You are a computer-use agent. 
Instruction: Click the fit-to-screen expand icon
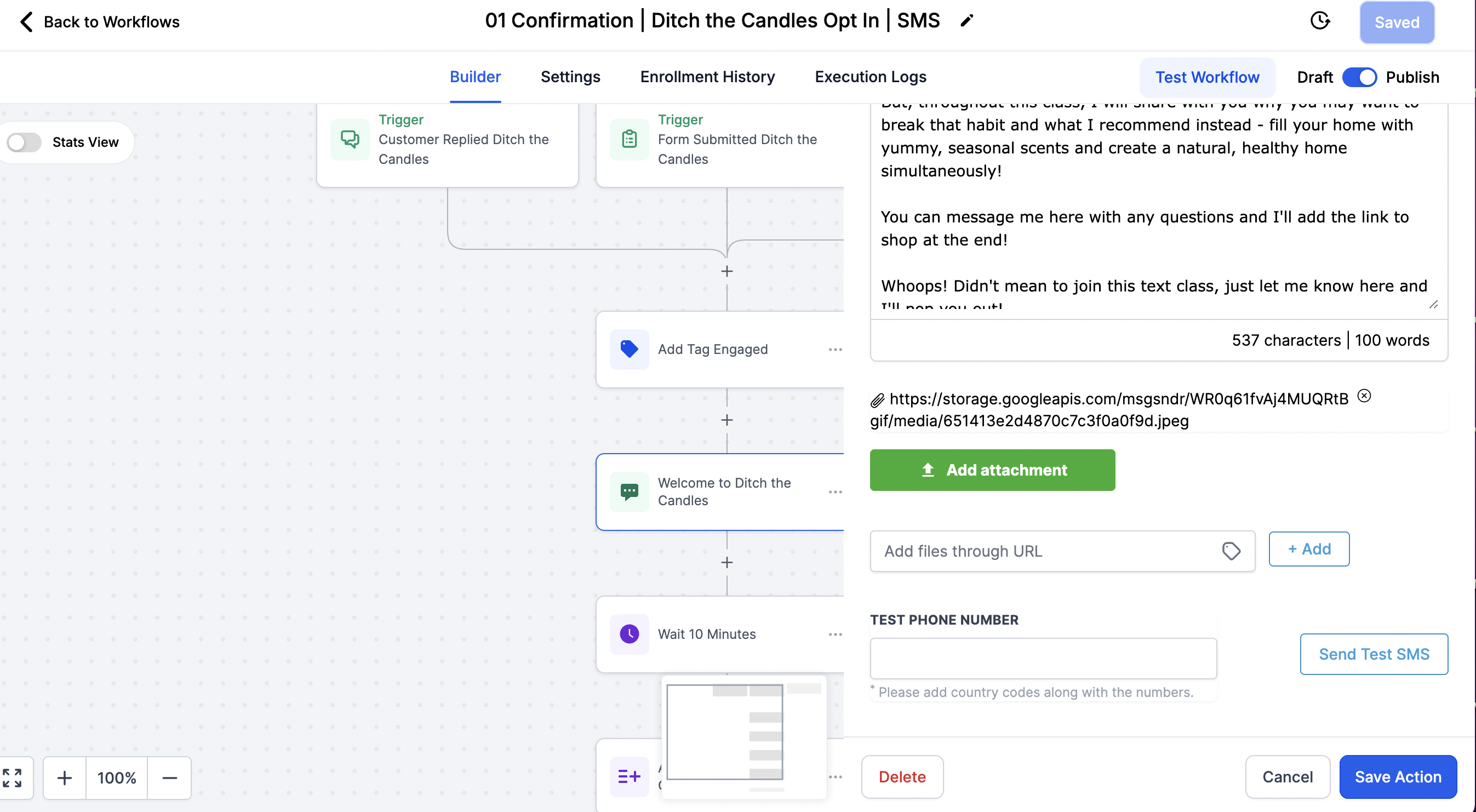(x=12, y=777)
